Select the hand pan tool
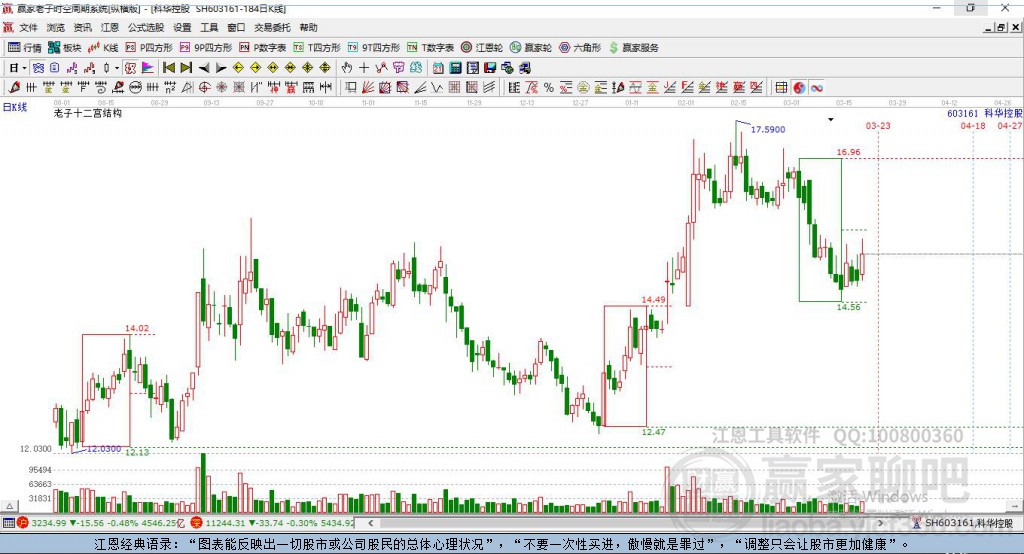Screen dimensions: 1024x554 tap(347, 68)
